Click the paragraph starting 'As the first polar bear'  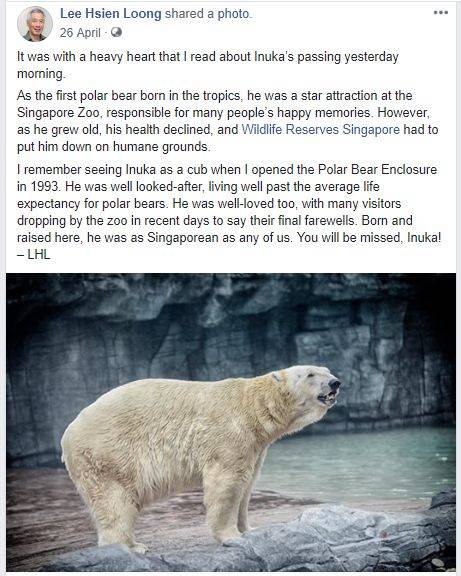pos(228,121)
